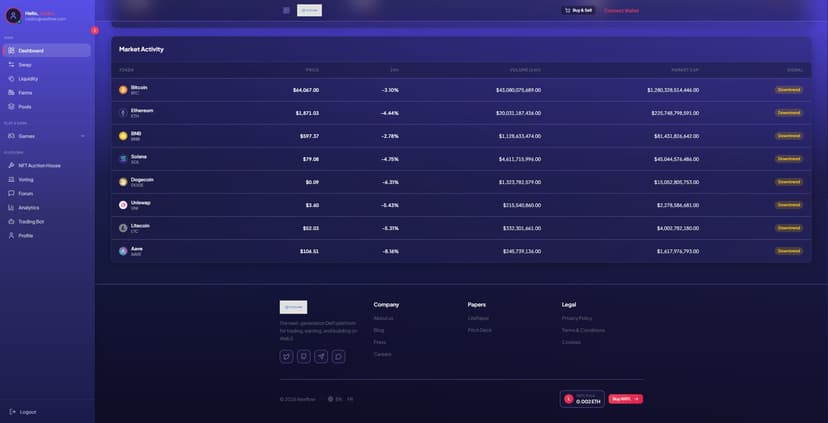This screenshot has height=423, width=828.
Task: Click the chat bubble social icon in footer
Action: coord(338,356)
